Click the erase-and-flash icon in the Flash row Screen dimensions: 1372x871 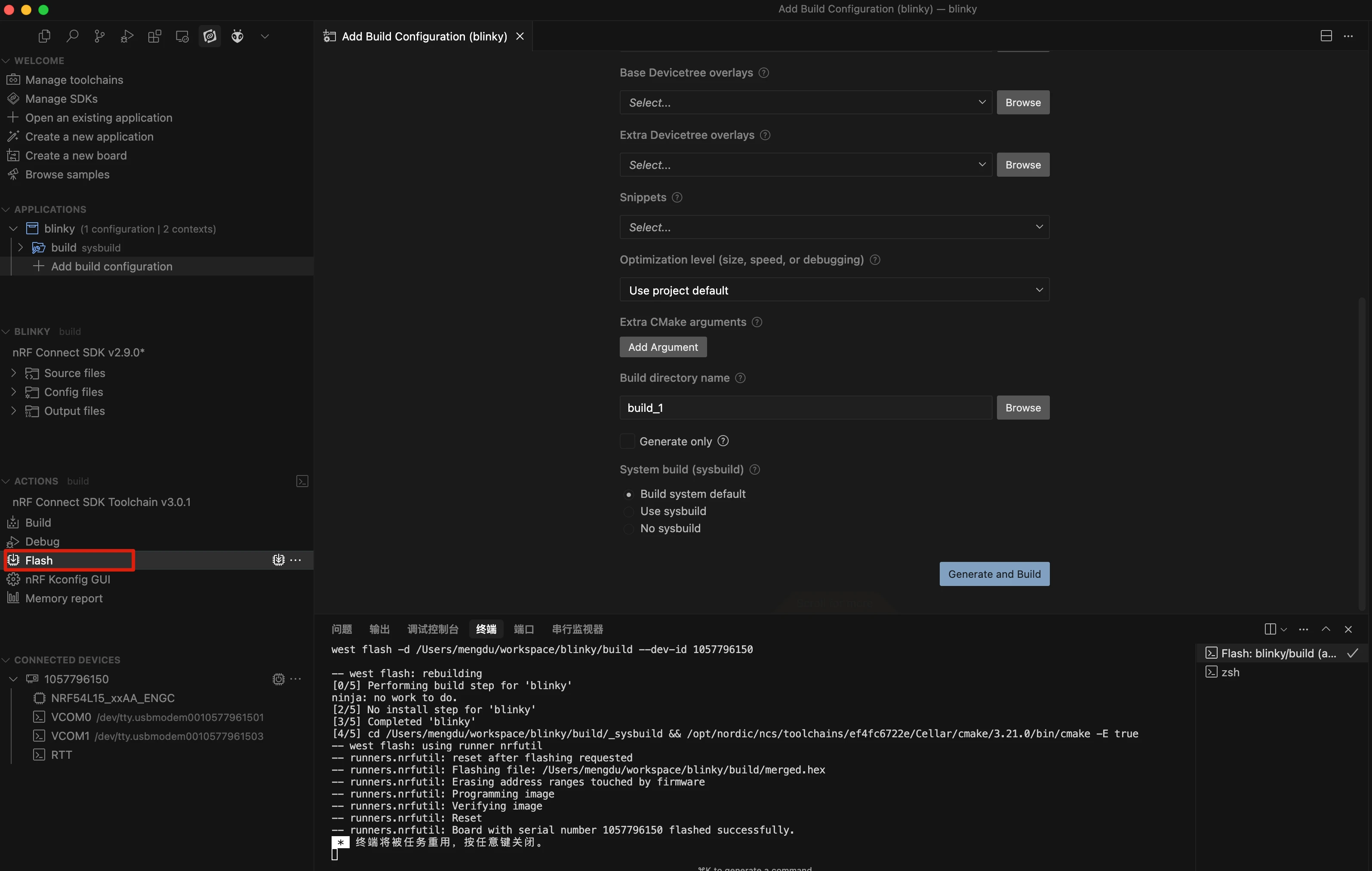(x=278, y=561)
